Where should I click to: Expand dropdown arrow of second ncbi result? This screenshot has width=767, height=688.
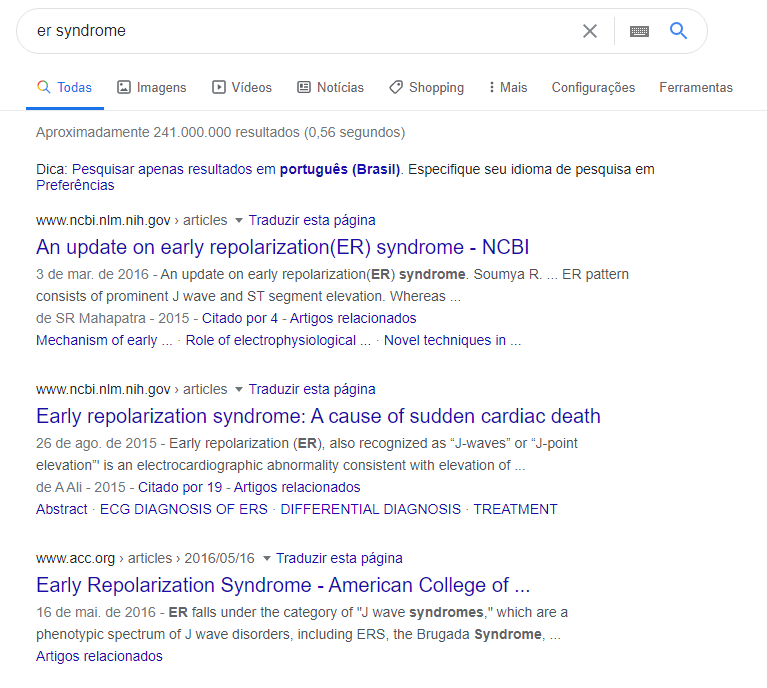(x=239, y=390)
